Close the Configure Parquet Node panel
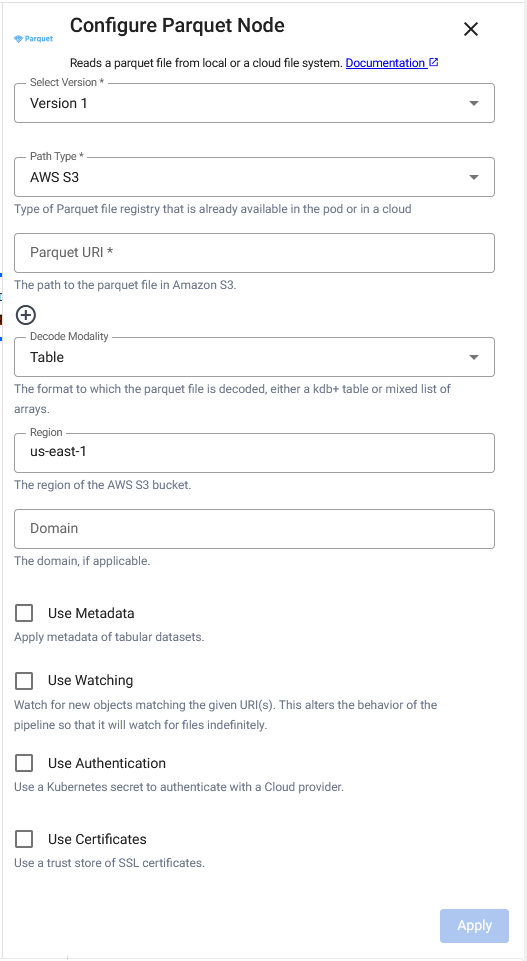 pos(471,29)
